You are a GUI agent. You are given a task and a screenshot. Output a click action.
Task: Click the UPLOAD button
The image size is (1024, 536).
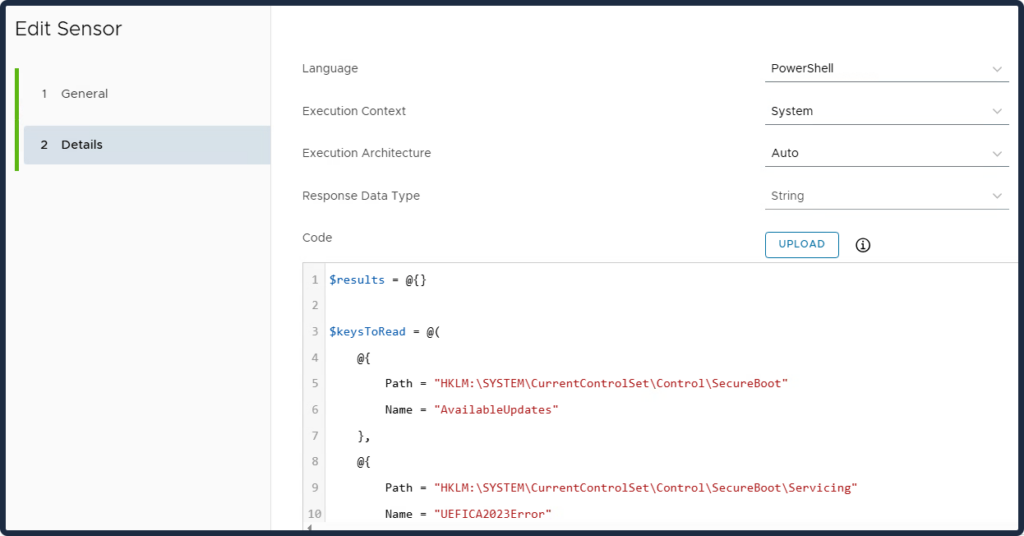tap(801, 245)
